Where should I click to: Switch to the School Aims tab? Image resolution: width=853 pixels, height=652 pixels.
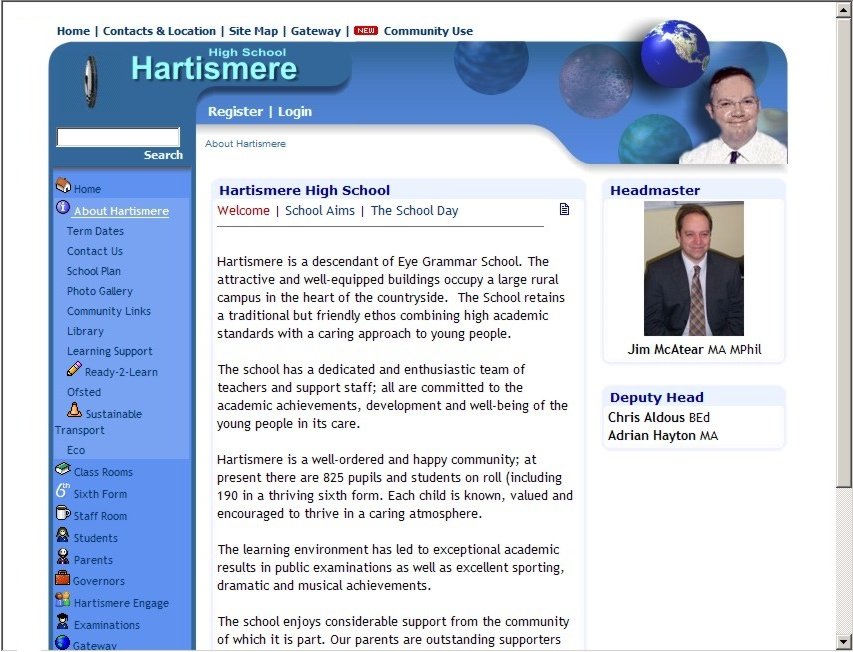(319, 211)
